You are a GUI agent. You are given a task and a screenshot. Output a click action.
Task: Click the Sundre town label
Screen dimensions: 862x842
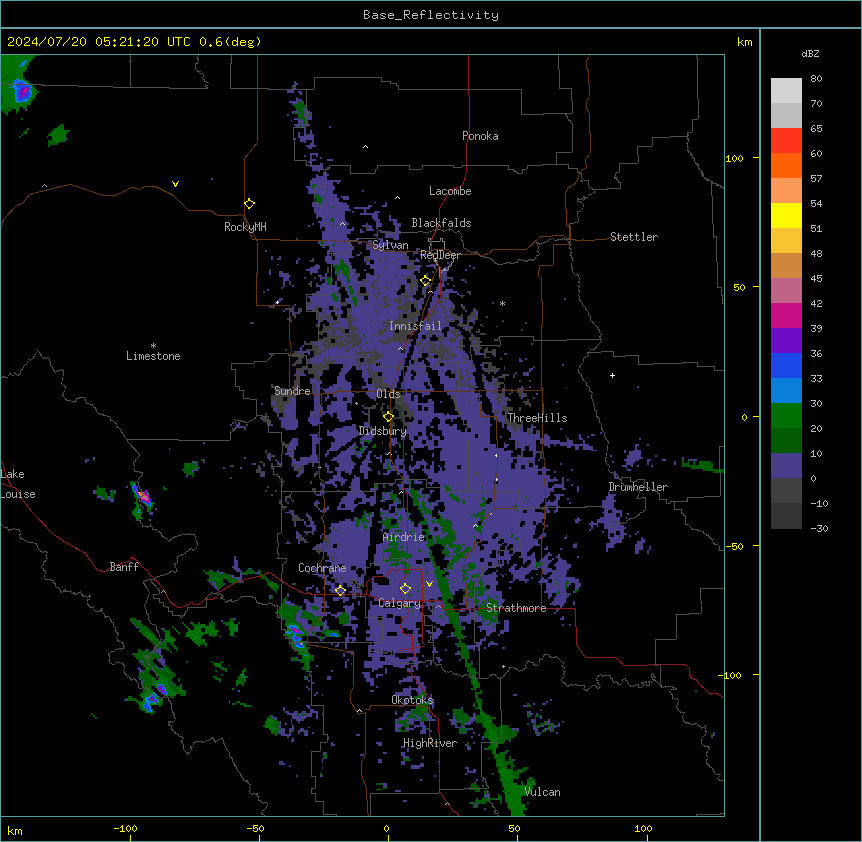pos(292,391)
